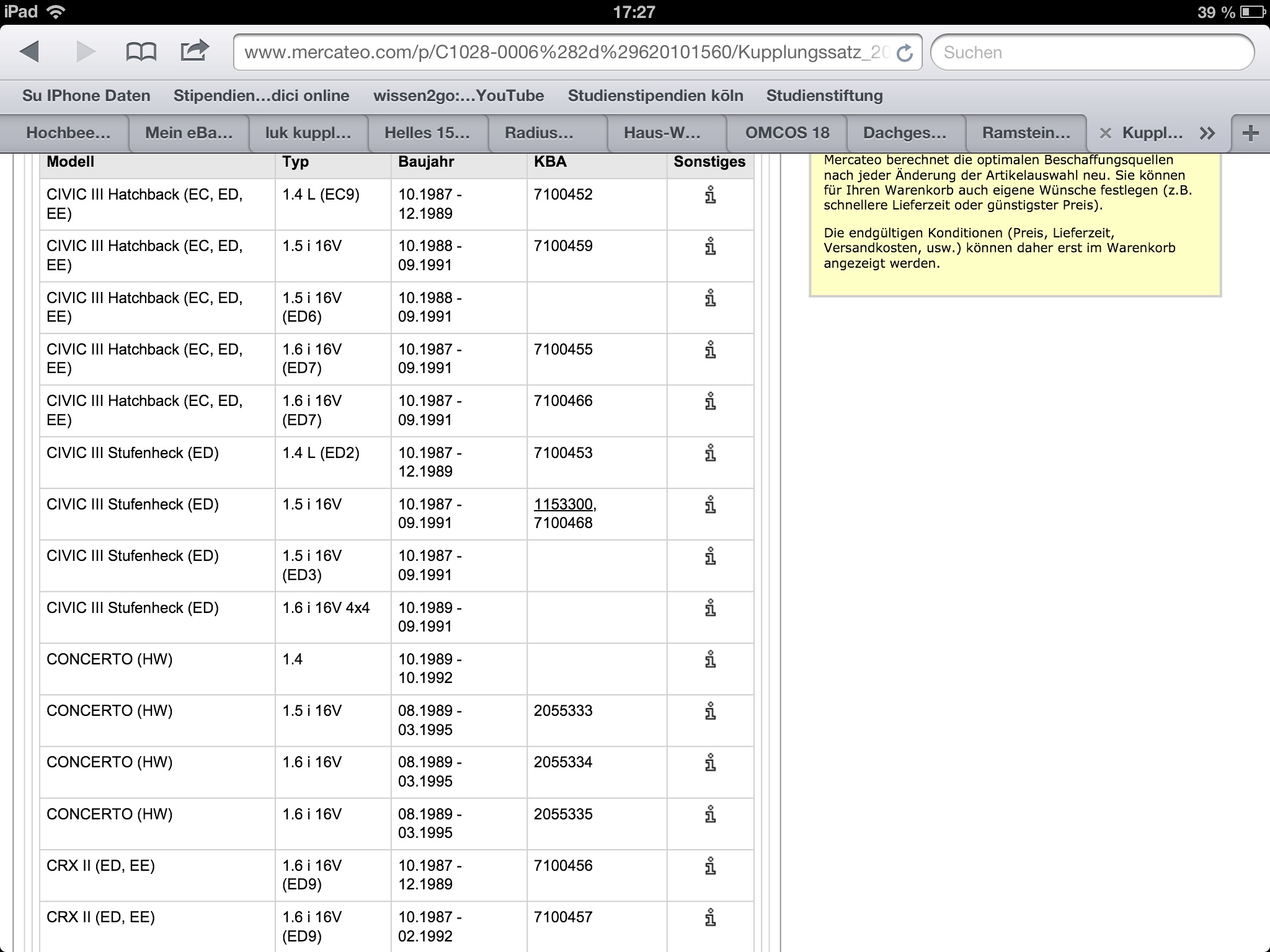The image size is (1270, 952).
Task: Add a new tab with the plus button
Action: click(1251, 133)
